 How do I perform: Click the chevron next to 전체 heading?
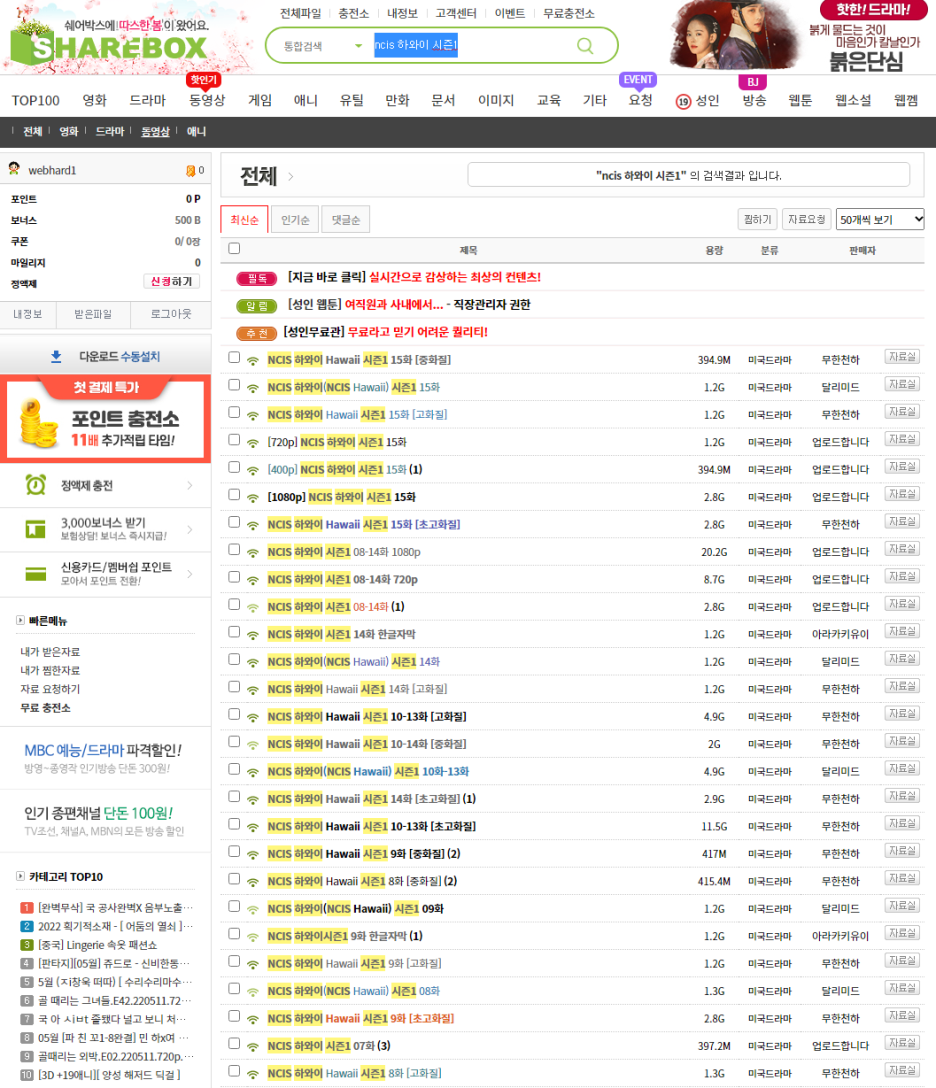(x=290, y=177)
